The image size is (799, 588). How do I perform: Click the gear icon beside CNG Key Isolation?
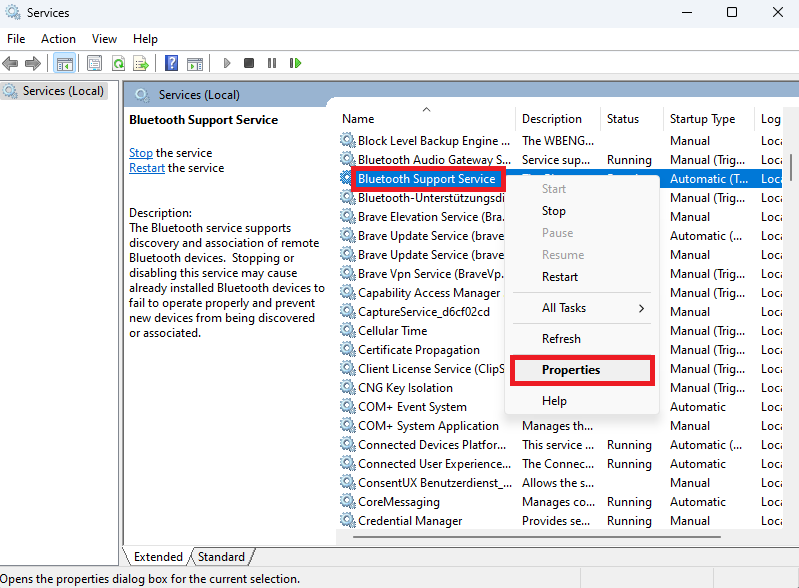(348, 387)
